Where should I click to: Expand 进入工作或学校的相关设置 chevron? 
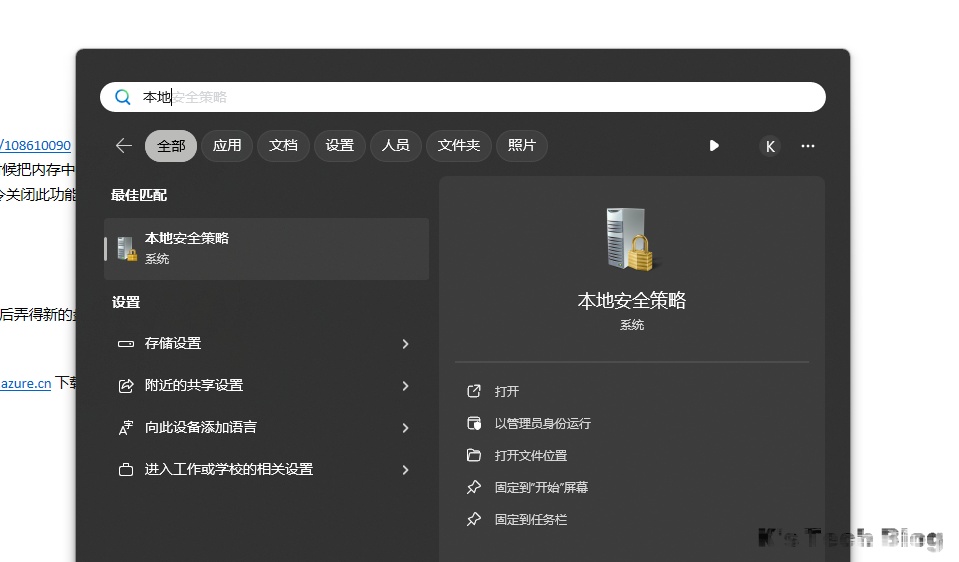coord(405,470)
